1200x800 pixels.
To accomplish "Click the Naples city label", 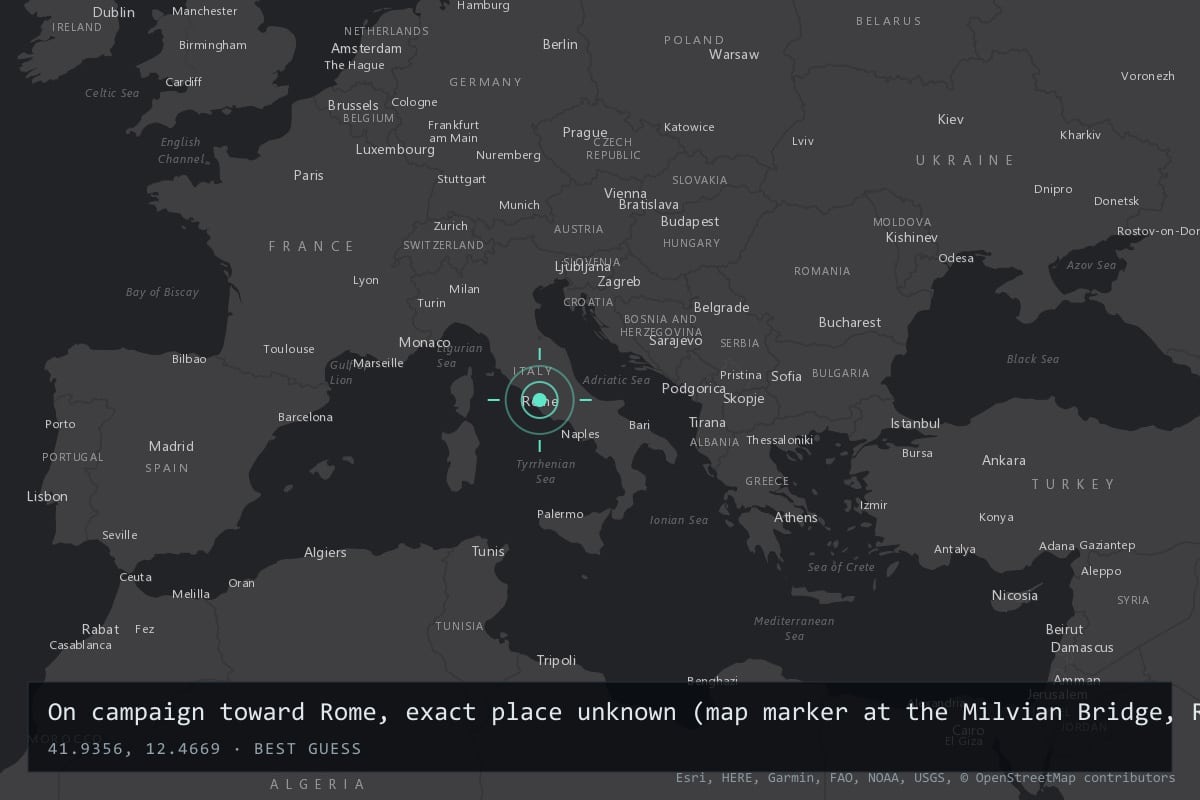I will (x=580, y=434).
